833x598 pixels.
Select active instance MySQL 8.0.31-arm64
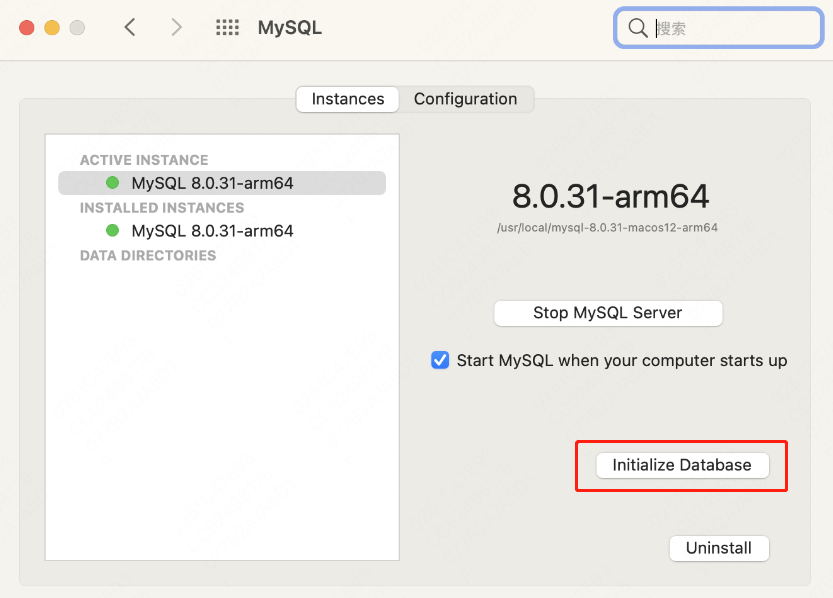click(222, 183)
